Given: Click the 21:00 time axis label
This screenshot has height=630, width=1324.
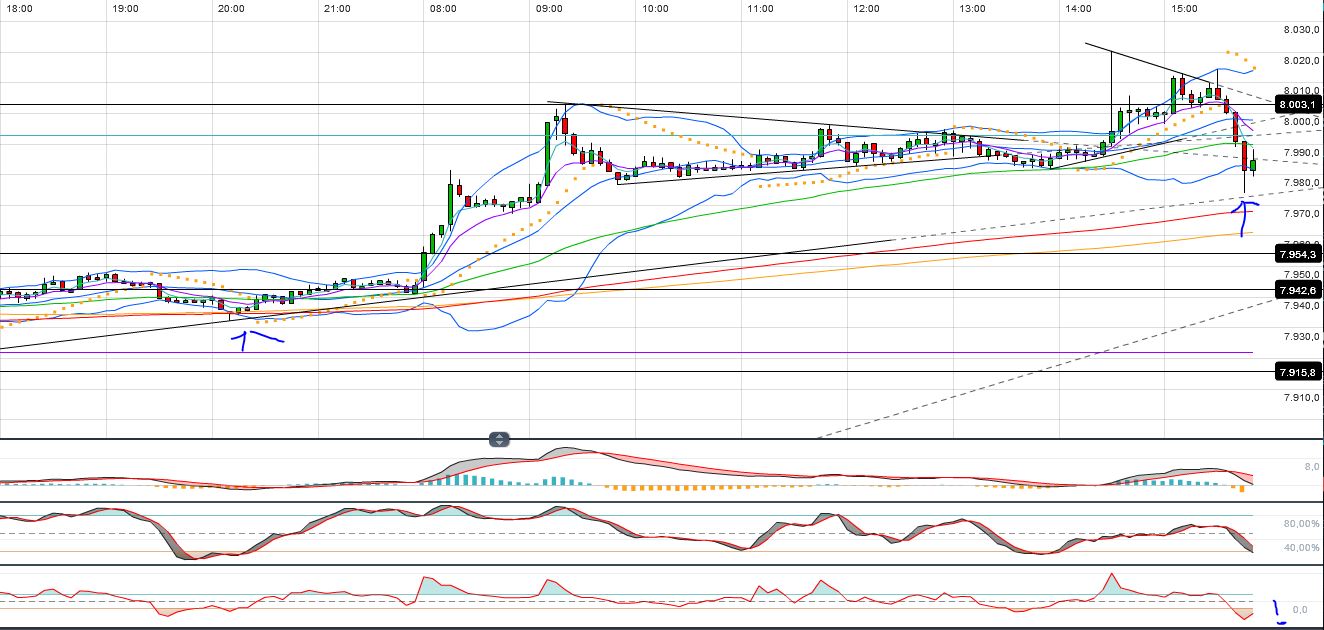Looking at the screenshot, I should point(337,8).
